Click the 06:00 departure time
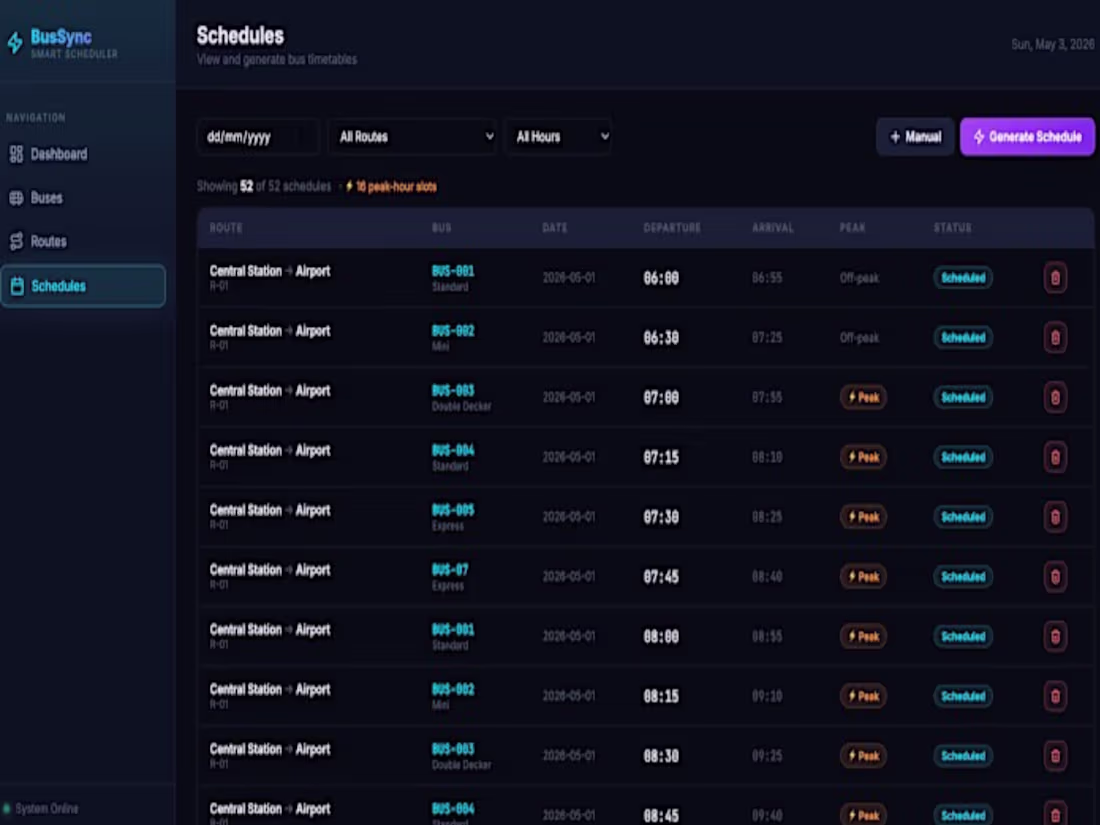The image size is (1100, 825). point(661,278)
